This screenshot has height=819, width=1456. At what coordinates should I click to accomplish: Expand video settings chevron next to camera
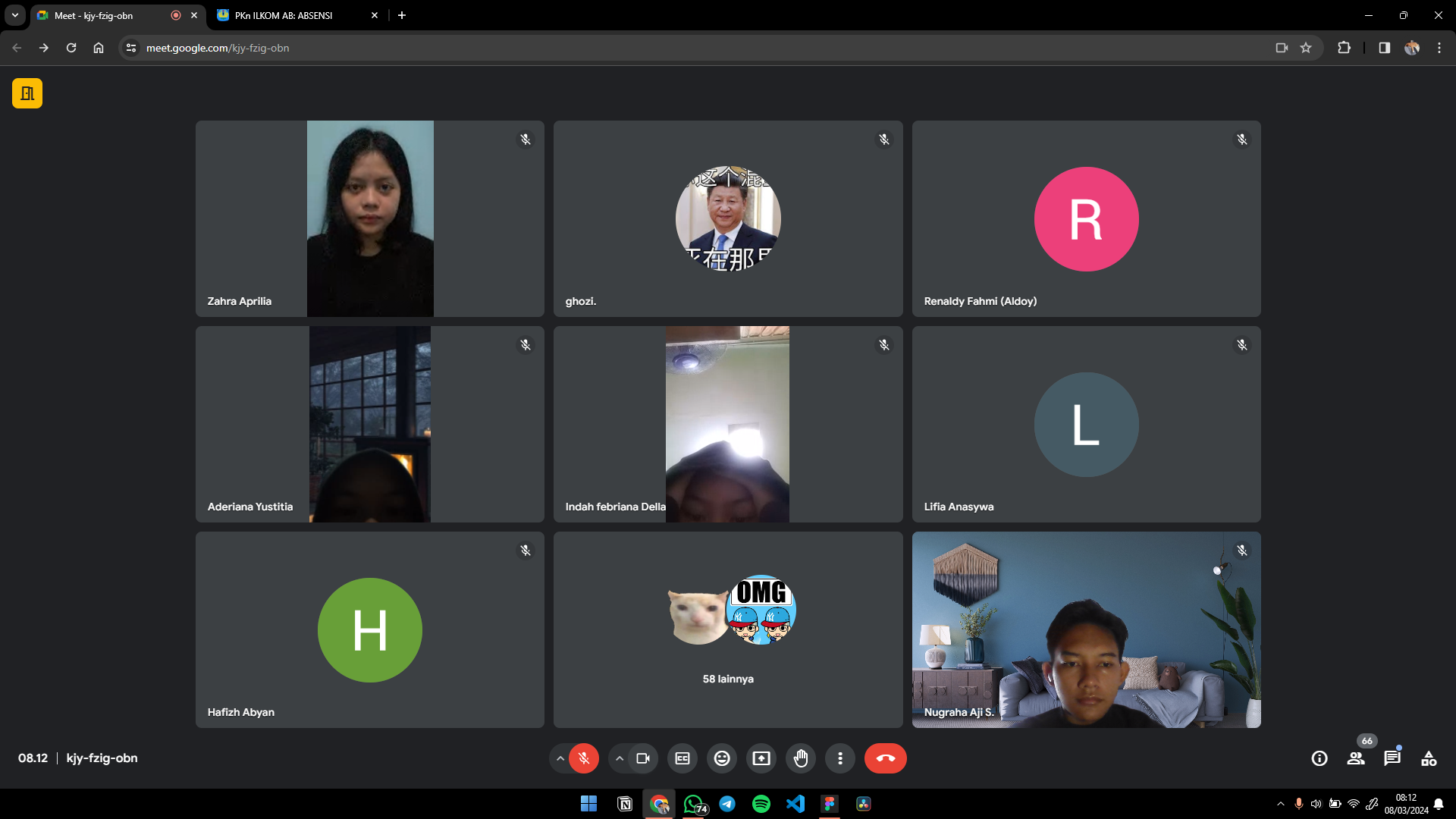pyautogui.click(x=620, y=758)
